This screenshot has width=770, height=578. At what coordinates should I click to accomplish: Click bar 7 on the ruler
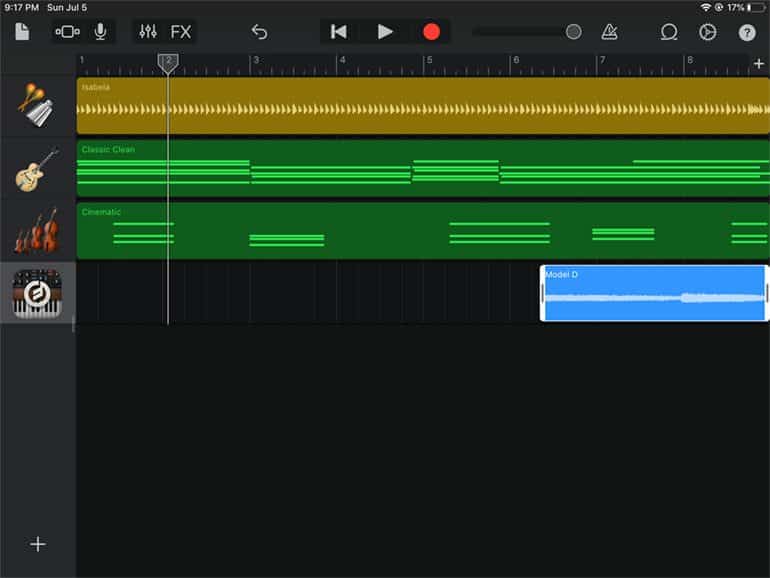pos(602,60)
